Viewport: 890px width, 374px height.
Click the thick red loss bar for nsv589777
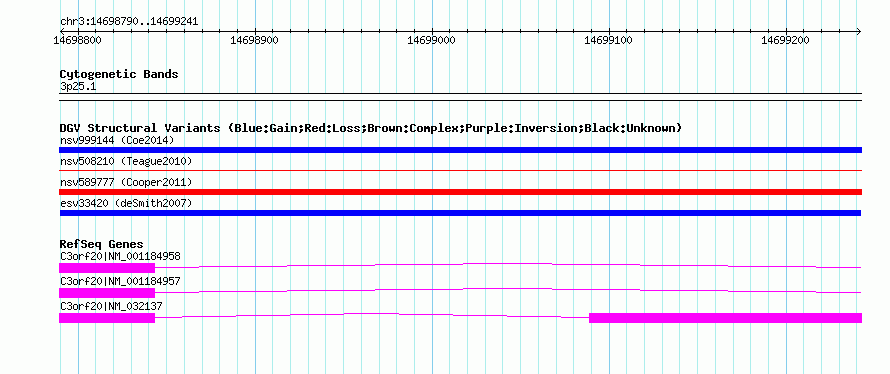click(x=460, y=192)
